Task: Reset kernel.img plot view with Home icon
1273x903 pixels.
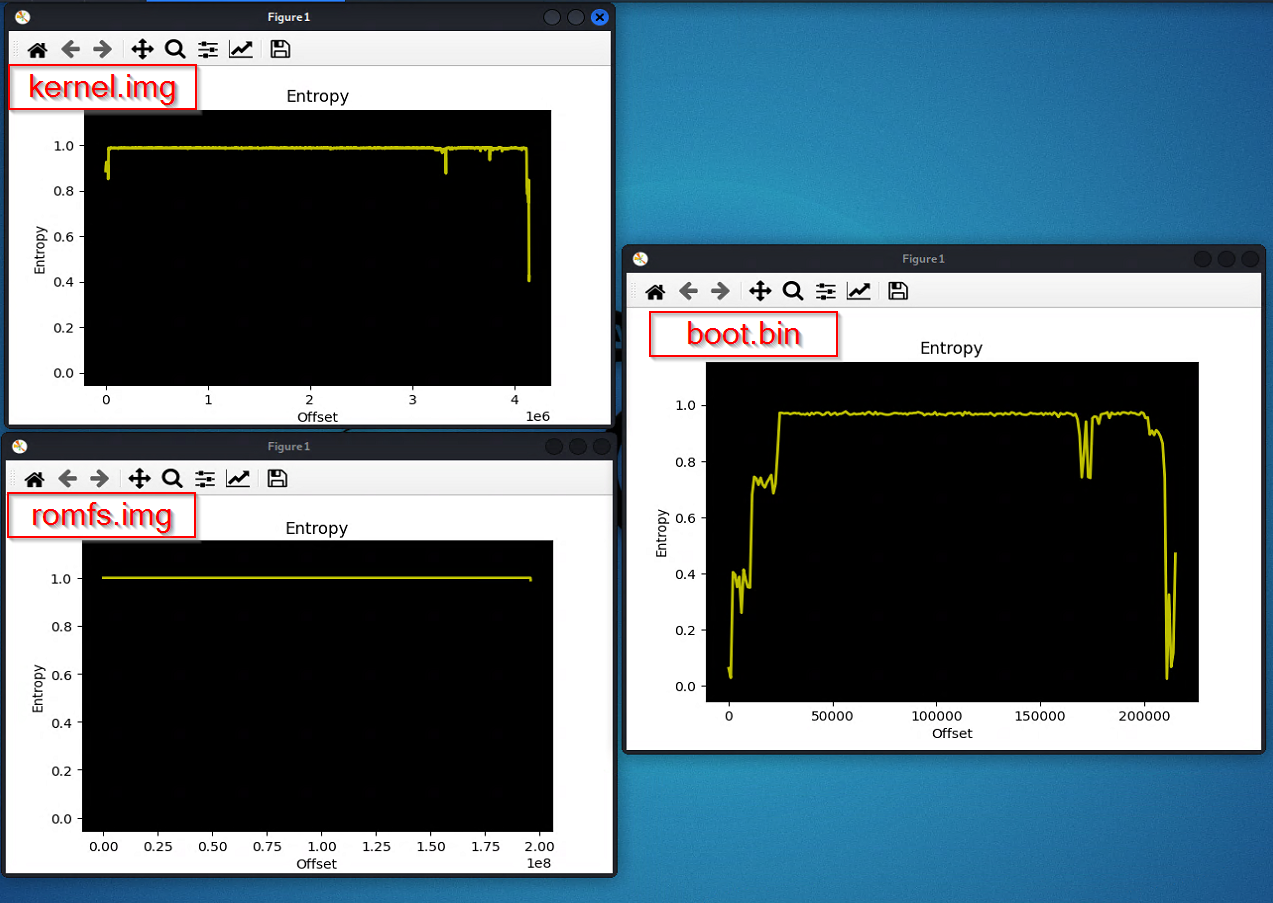Action: (x=38, y=49)
